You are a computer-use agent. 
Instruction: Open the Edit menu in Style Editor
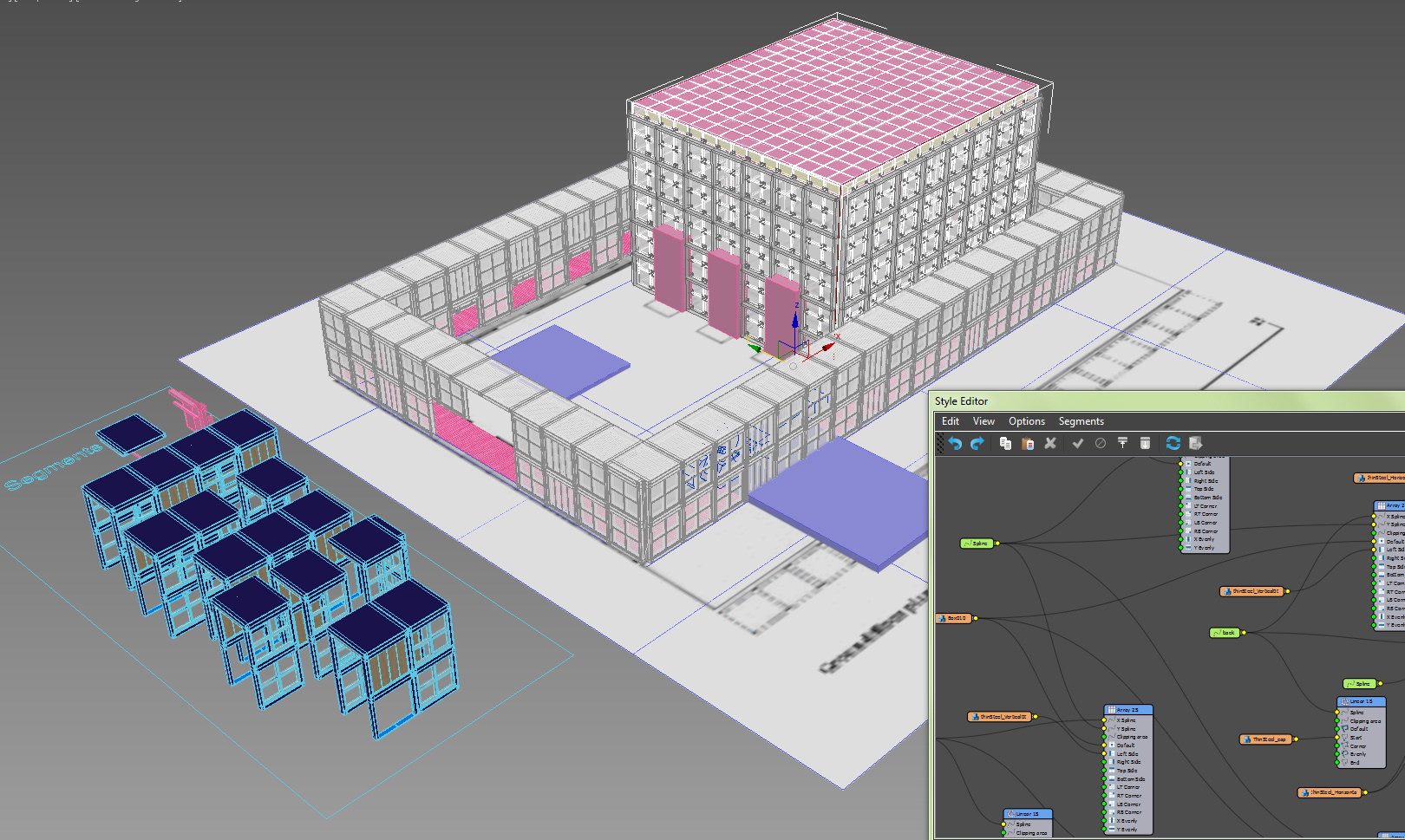[951, 421]
